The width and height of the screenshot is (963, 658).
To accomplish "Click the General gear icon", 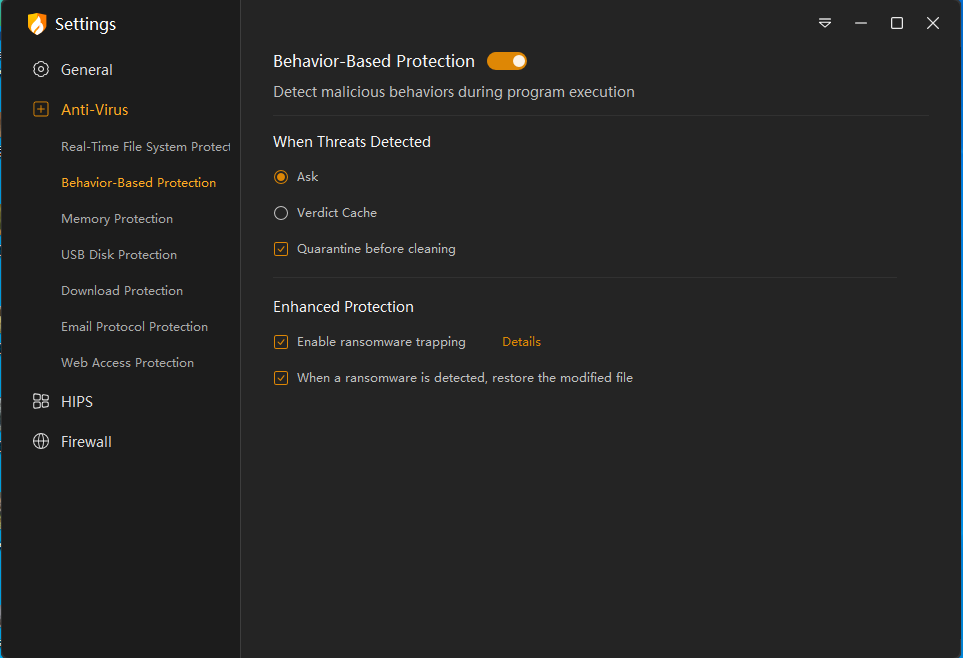I will 41,70.
